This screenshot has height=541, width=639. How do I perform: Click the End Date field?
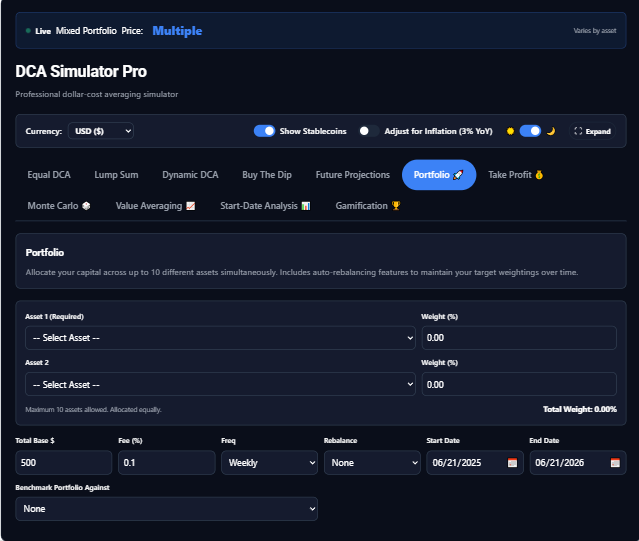(578, 463)
